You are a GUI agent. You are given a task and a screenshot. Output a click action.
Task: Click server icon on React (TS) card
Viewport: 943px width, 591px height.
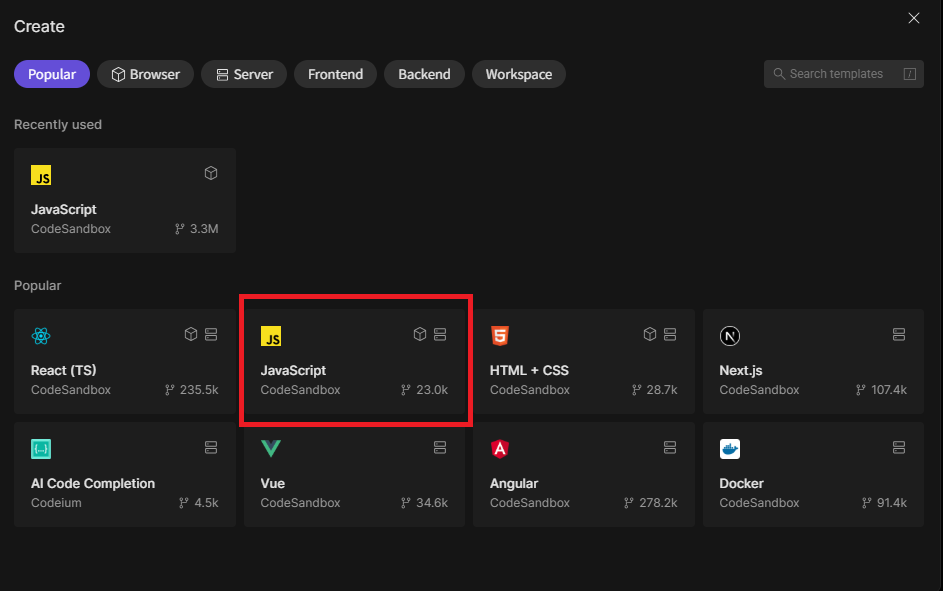click(x=211, y=334)
